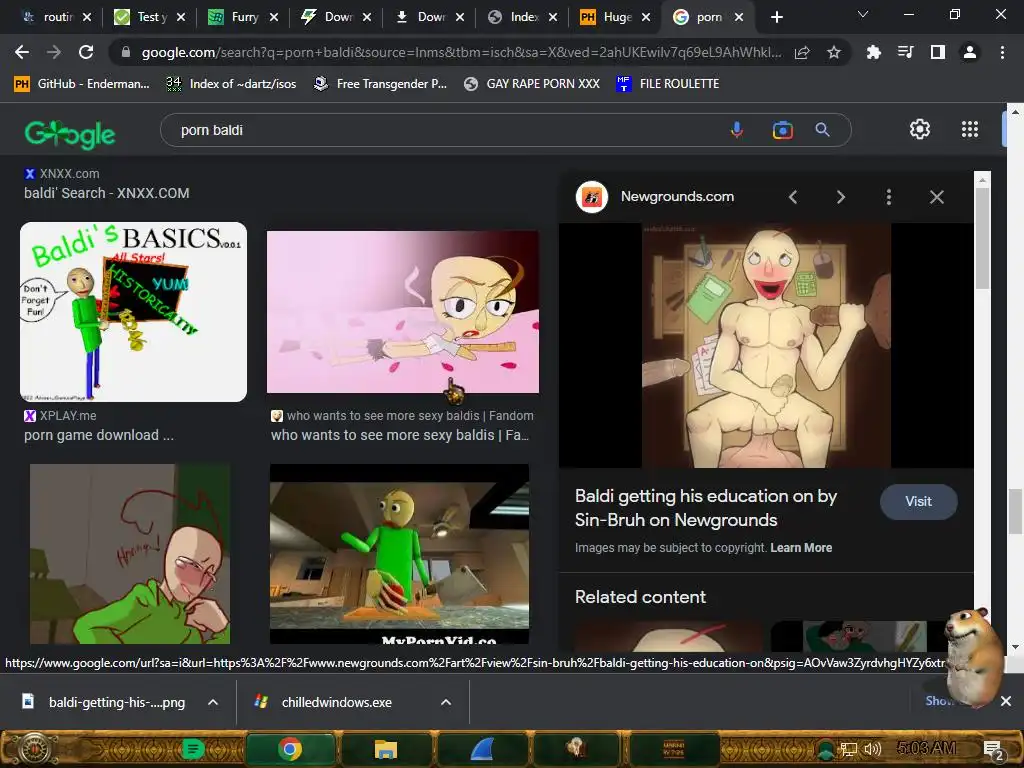The width and height of the screenshot is (1024, 768).
Task: Toggle the browser side panel icon
Action: coord(937,52)
